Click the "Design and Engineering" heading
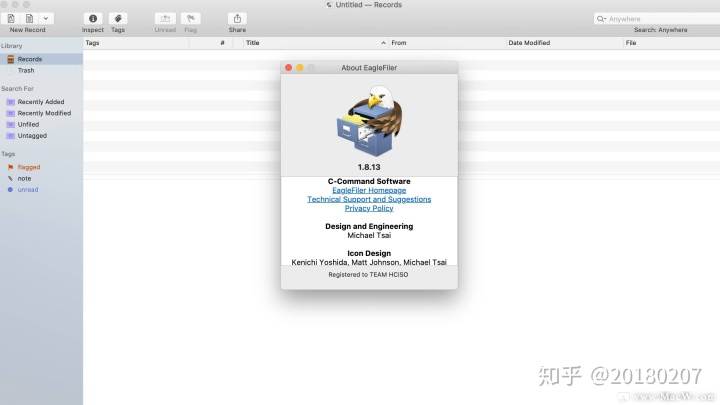 pyautogui.click(x=369, y=226)
